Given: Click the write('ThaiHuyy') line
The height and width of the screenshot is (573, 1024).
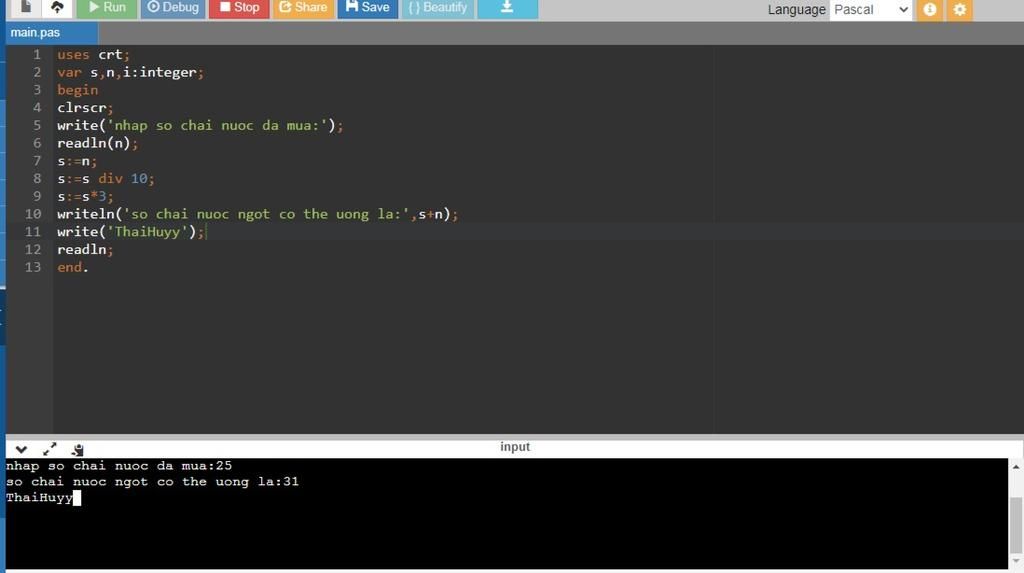Looking at the screenshot, I should pos(131,231).
